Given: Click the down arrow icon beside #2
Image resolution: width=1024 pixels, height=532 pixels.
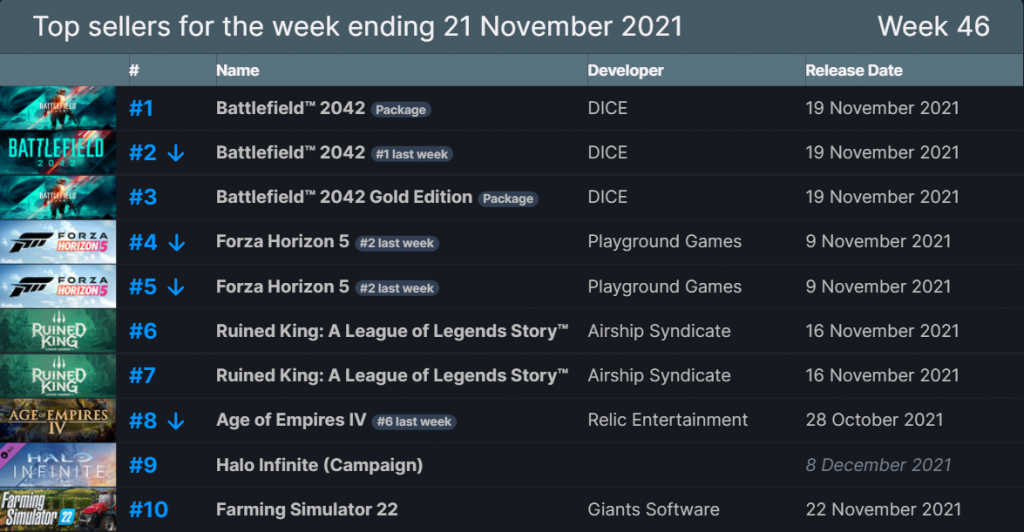Looking at the screenshot, I should (x=176, y=153).
